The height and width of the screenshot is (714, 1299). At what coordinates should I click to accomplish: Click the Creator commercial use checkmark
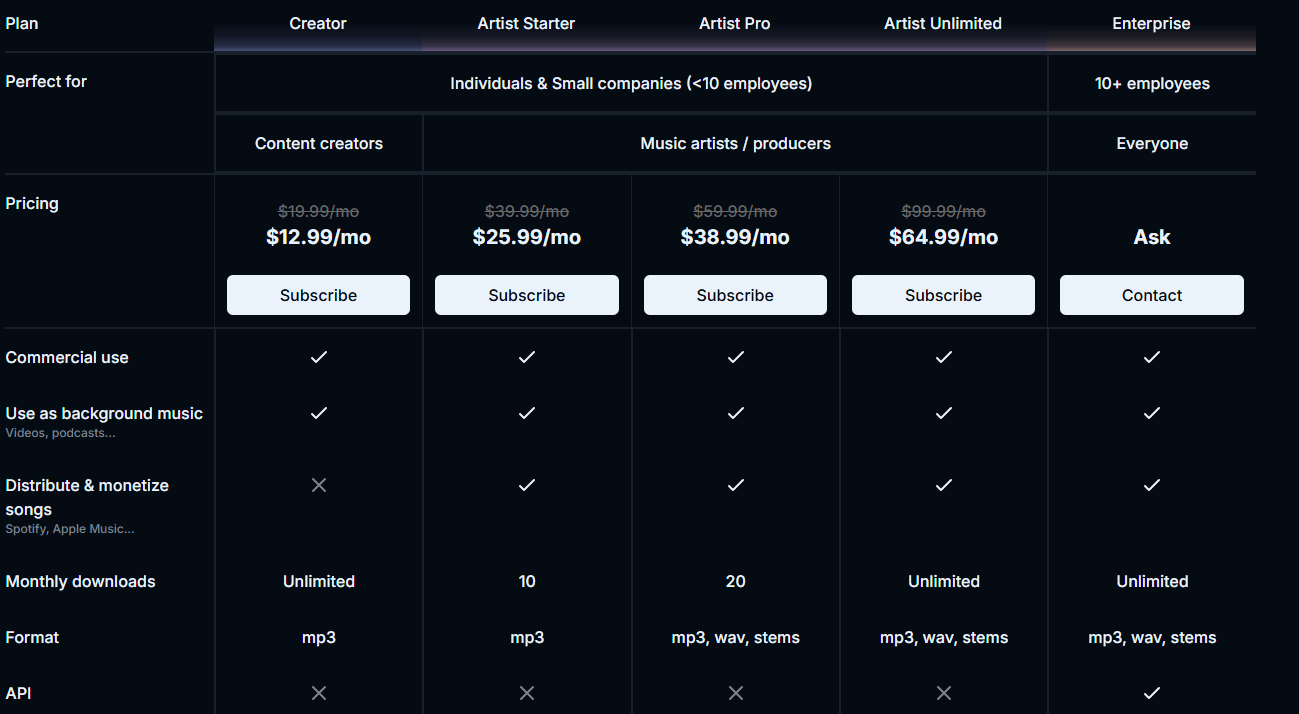318,357
